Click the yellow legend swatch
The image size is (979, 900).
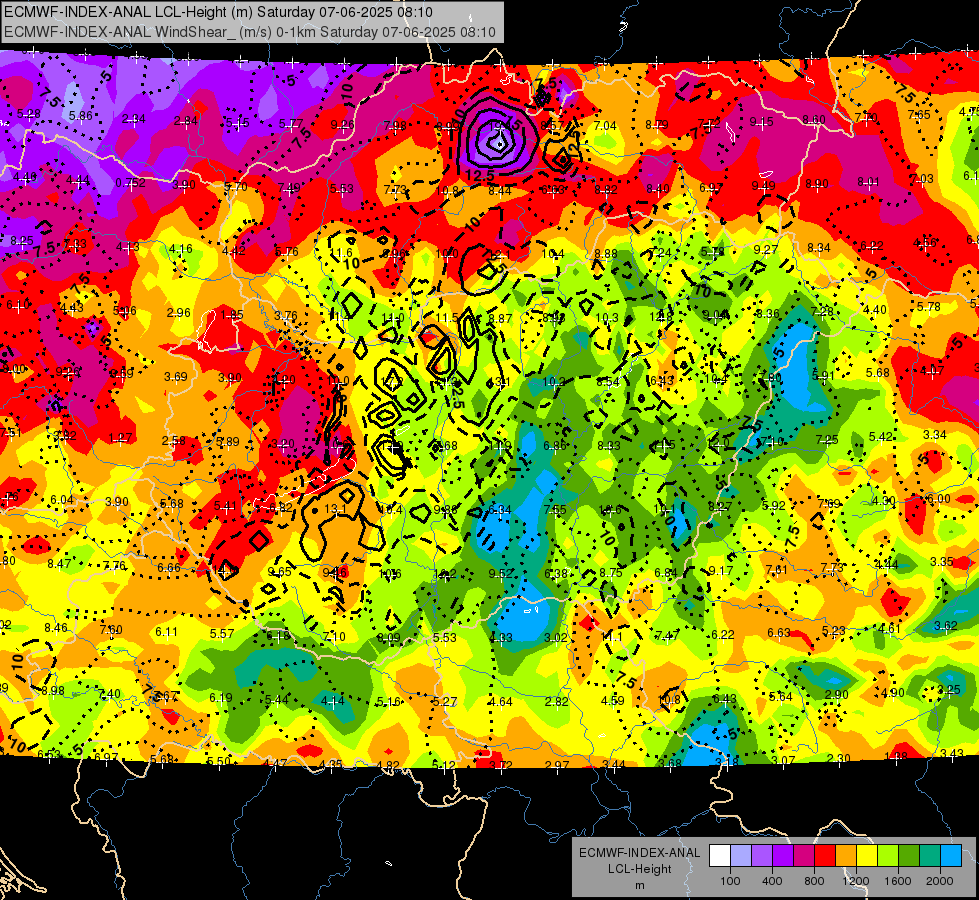(867, 856)
